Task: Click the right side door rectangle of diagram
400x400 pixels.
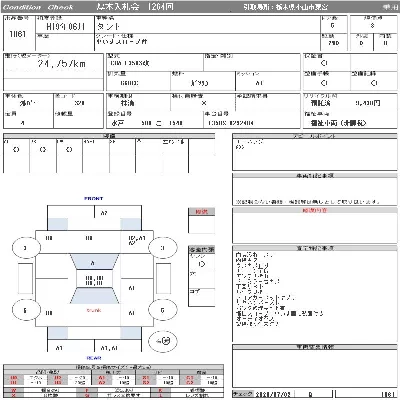Action: 163,279
